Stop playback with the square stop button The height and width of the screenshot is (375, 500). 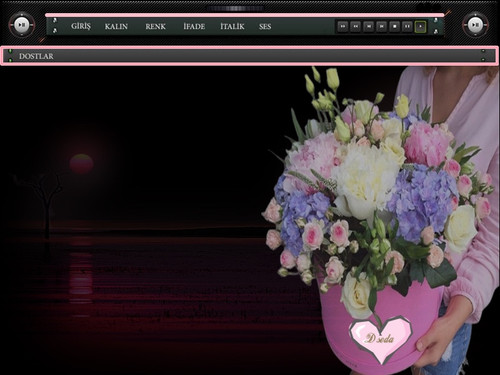[x=395, y=26]
